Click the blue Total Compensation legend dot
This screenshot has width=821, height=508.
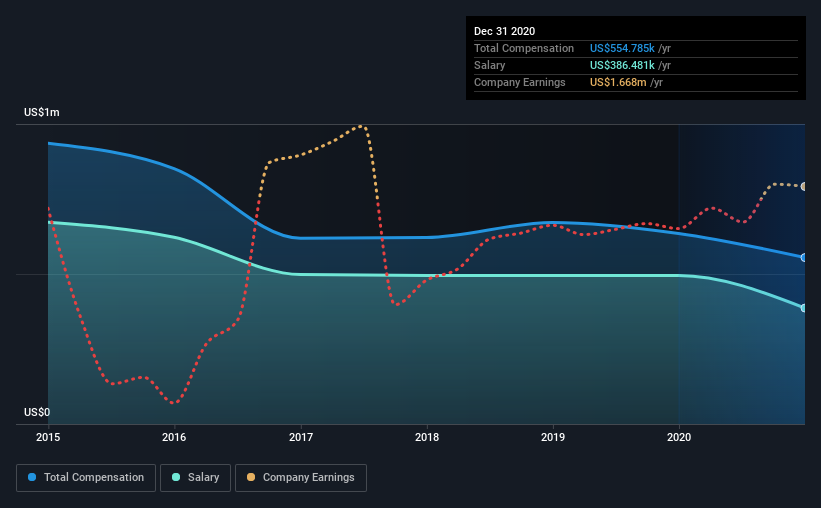point(32,477)
